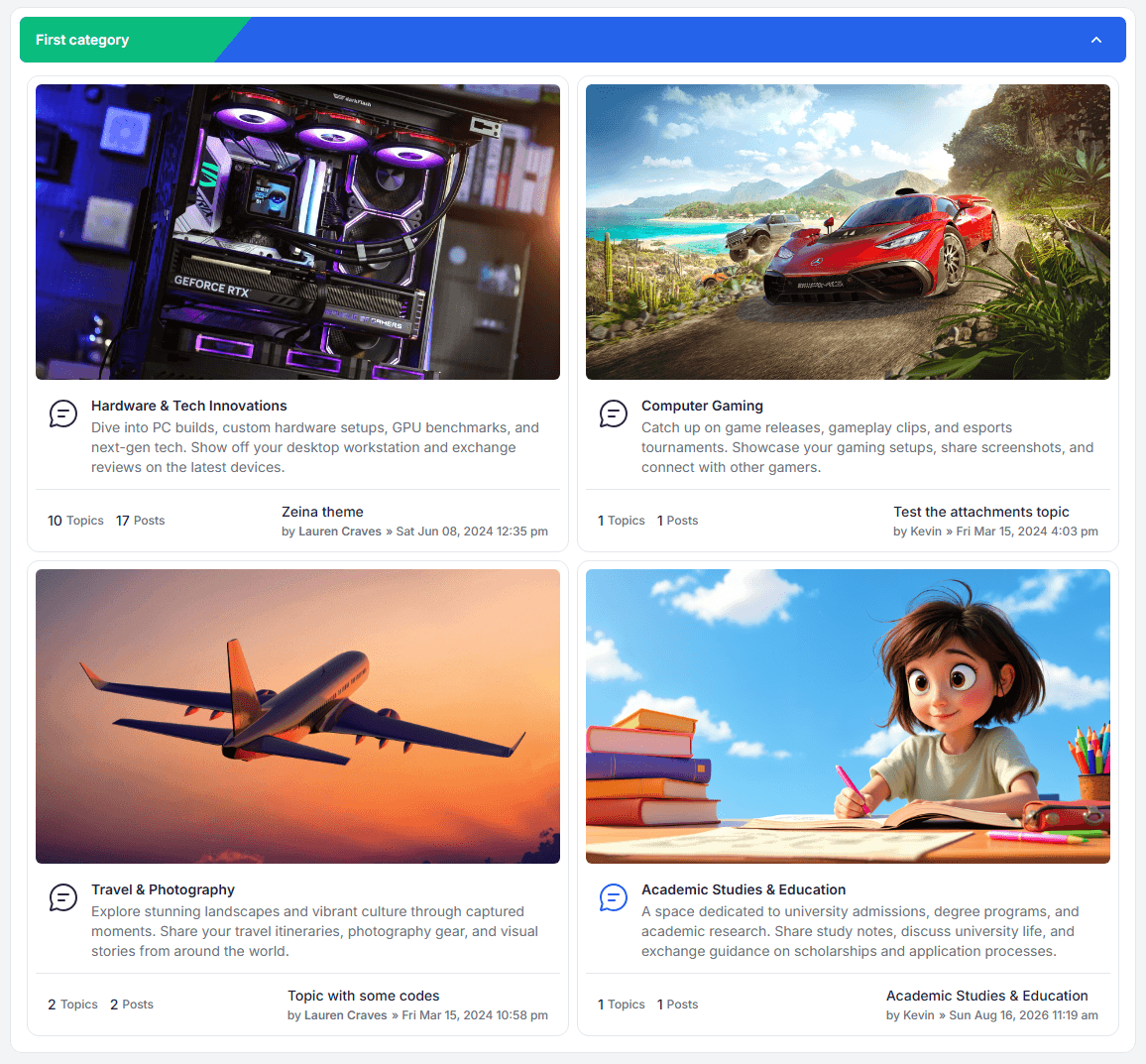Open the airplane at sunset thumbnail image
1146x1064 pixels.
click(x=297, y=717)
